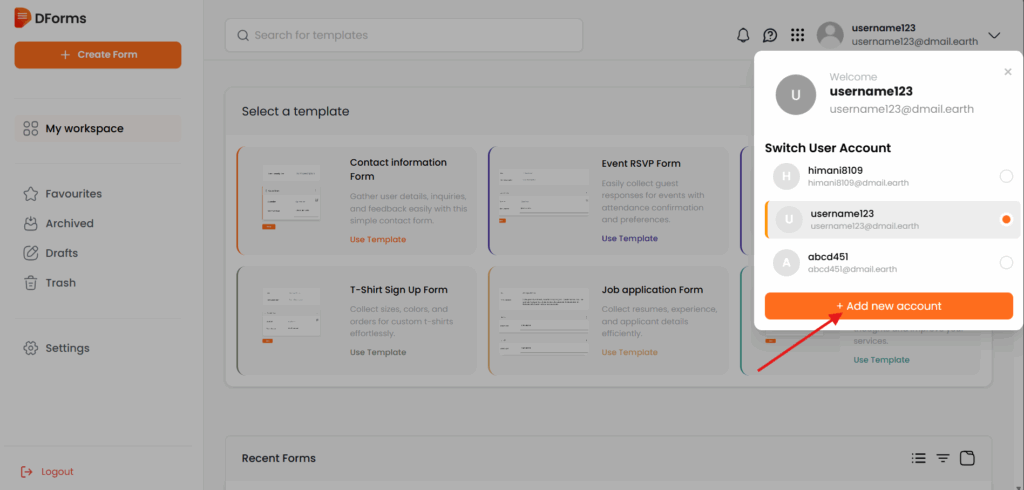1024x490 pixels.
Task: Use the Event RSVP Form template link
Action: (629, 239)
